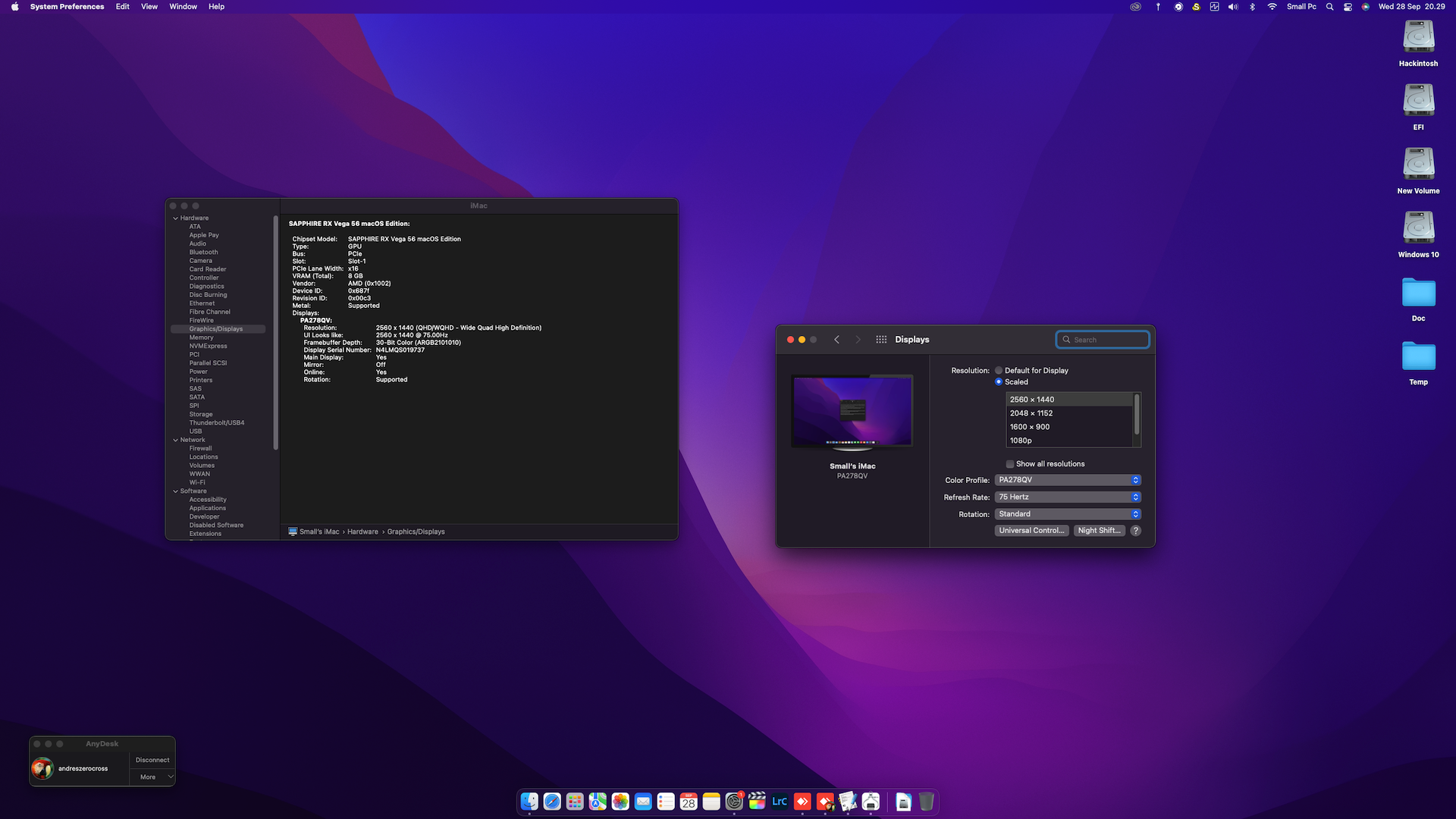Viewport: 1456px width, 819px height.
Task: Open the Windows 10 drive on the desktop
Action: tap(1418, 235)
